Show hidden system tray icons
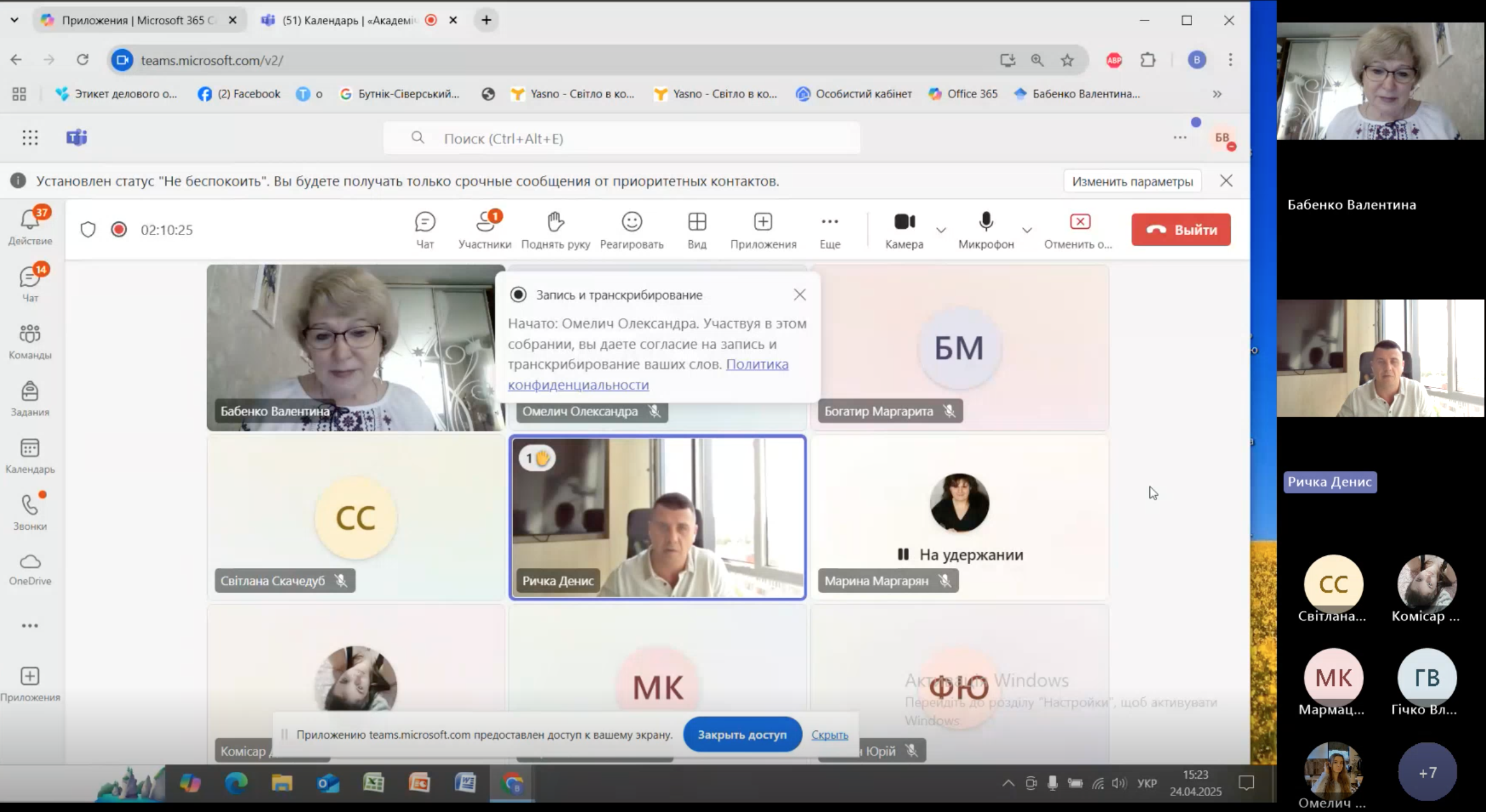1486x812 pixels. (1008, 783)
